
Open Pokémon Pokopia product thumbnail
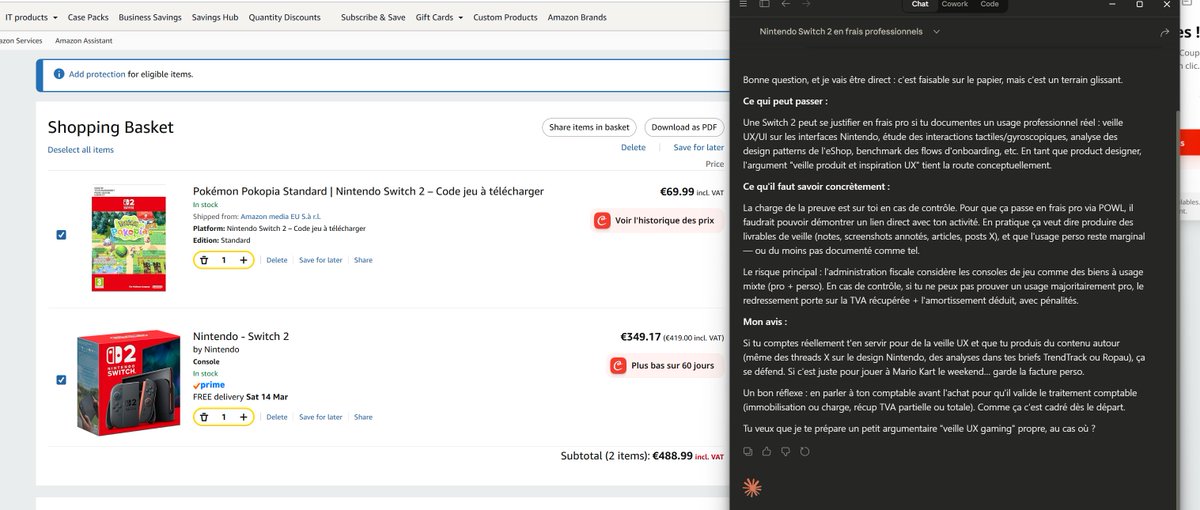[x=128, y=237]
